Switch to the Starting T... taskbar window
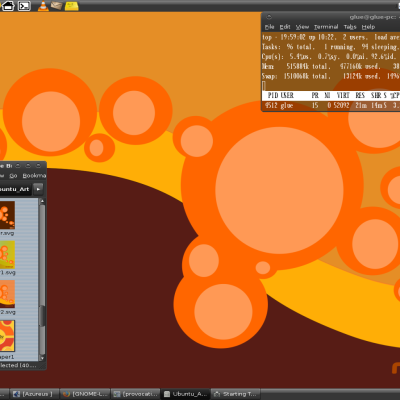The image size is (400, 400). pos(236,394)
